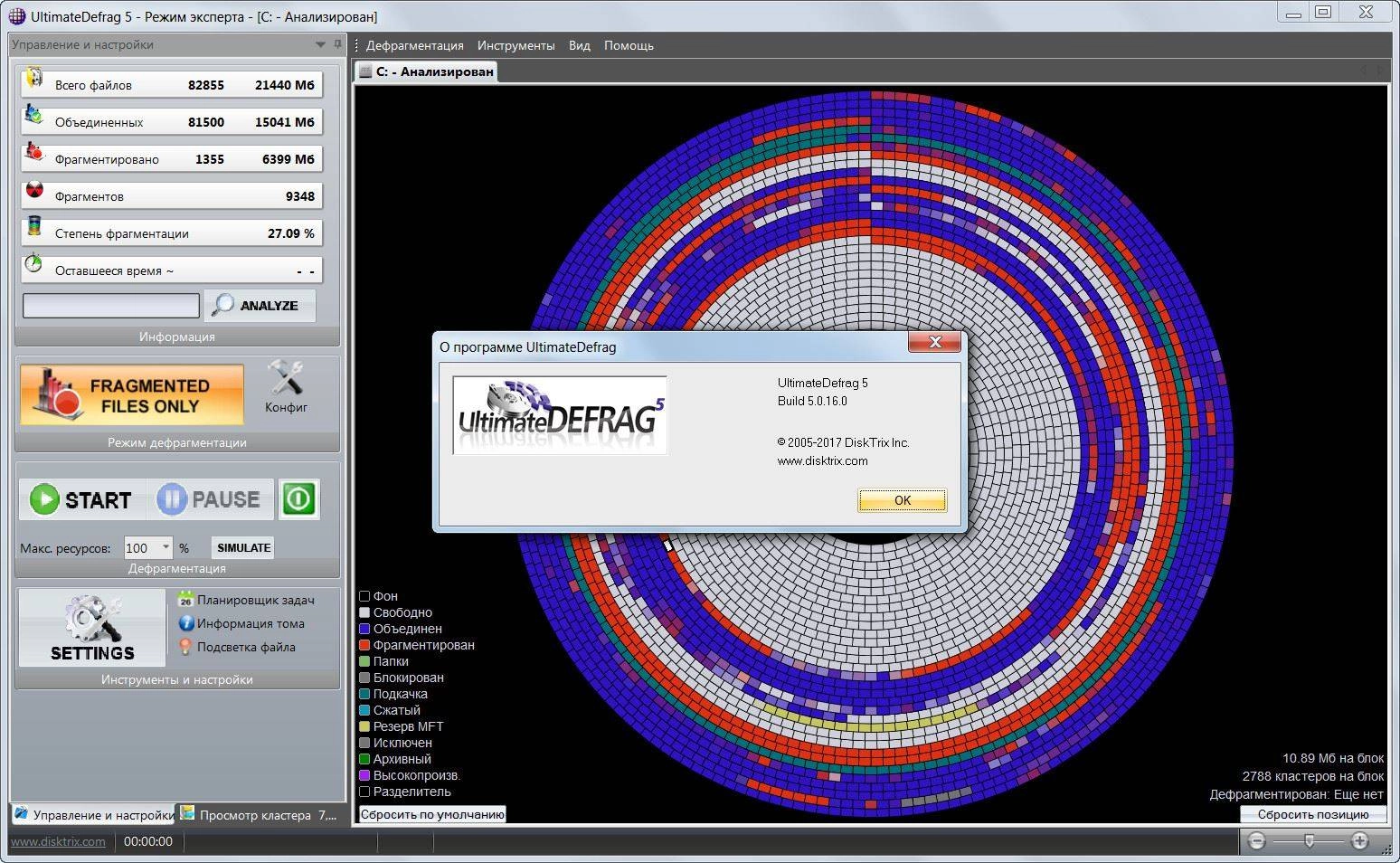The width and height of the screenshot is (1400, 863).
Task: Switch to Управление и настройки tab
Action: click(x=93, y=814)
